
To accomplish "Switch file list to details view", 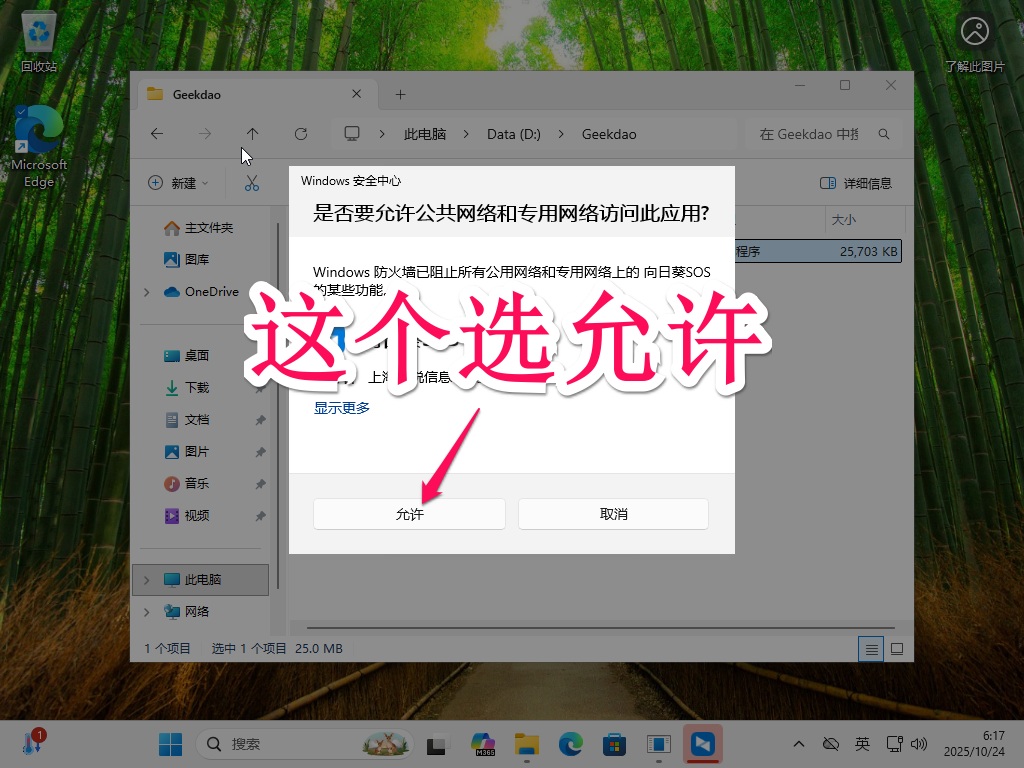I will (870, 648).
